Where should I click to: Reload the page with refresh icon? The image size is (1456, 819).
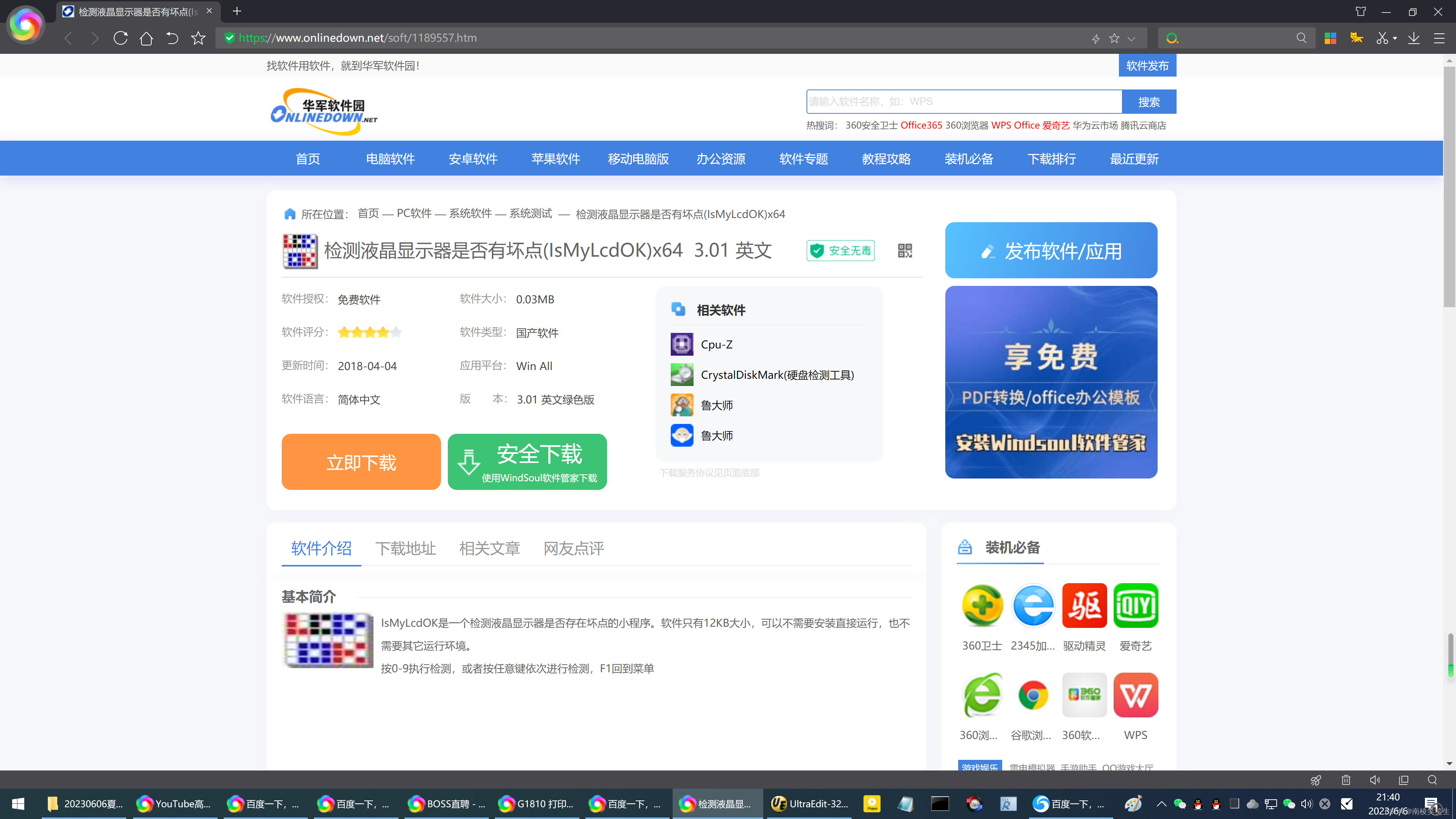click(x=121, y=38)
